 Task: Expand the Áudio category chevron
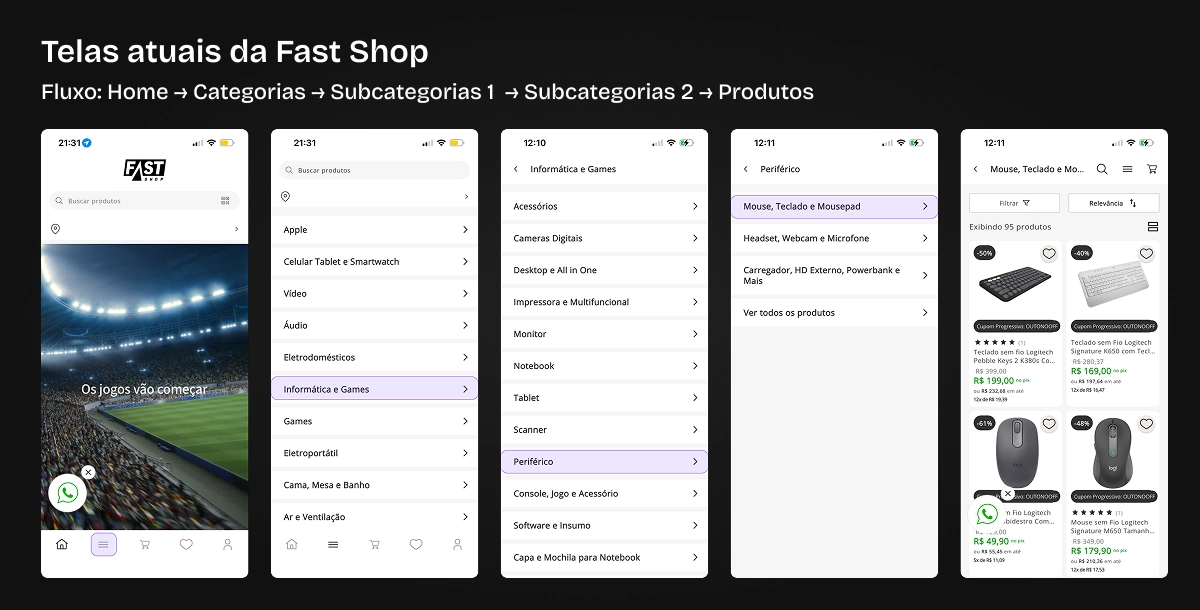465,325
